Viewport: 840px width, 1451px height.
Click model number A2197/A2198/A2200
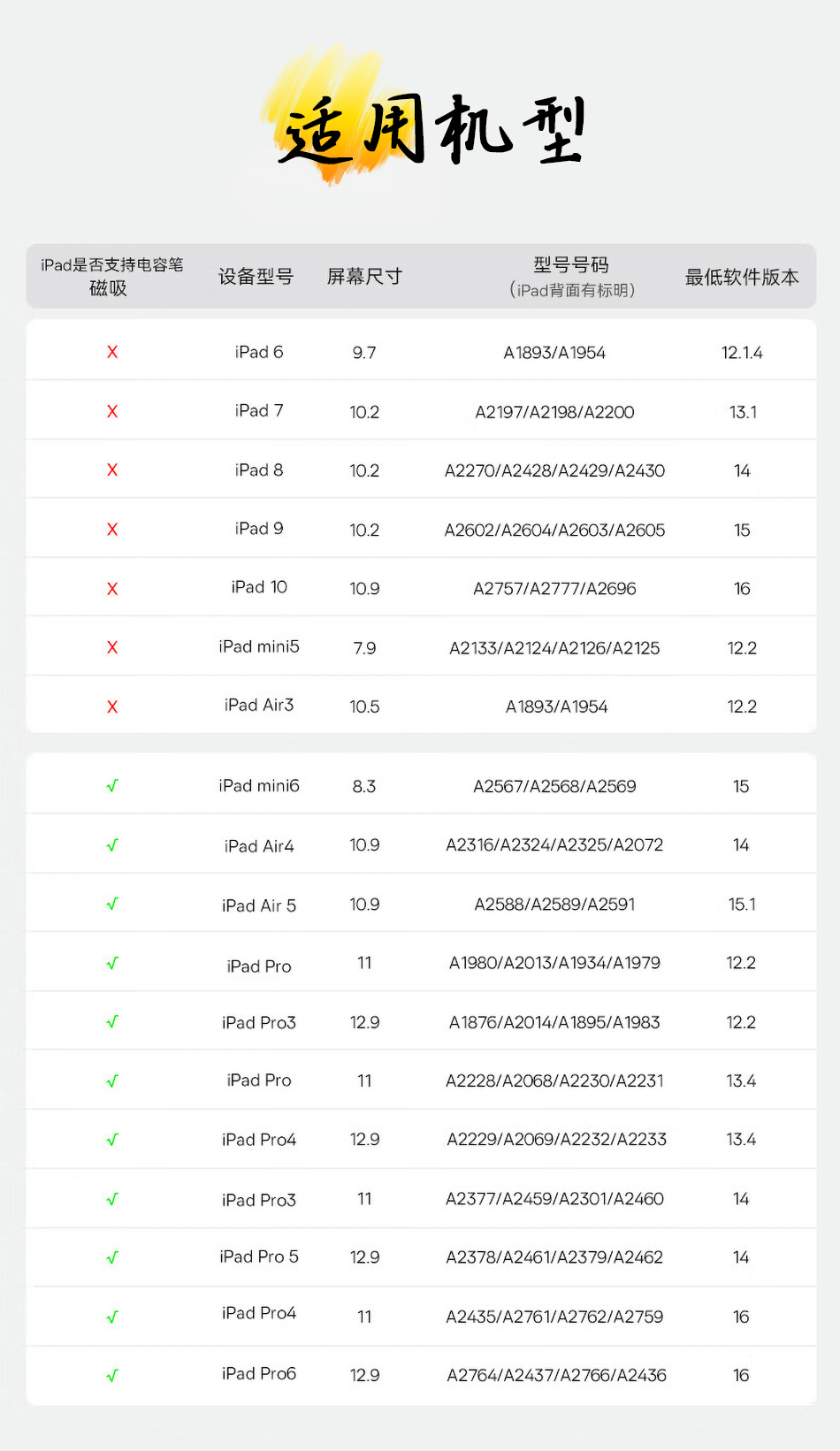pyautogui.click(x=554, y=412)
